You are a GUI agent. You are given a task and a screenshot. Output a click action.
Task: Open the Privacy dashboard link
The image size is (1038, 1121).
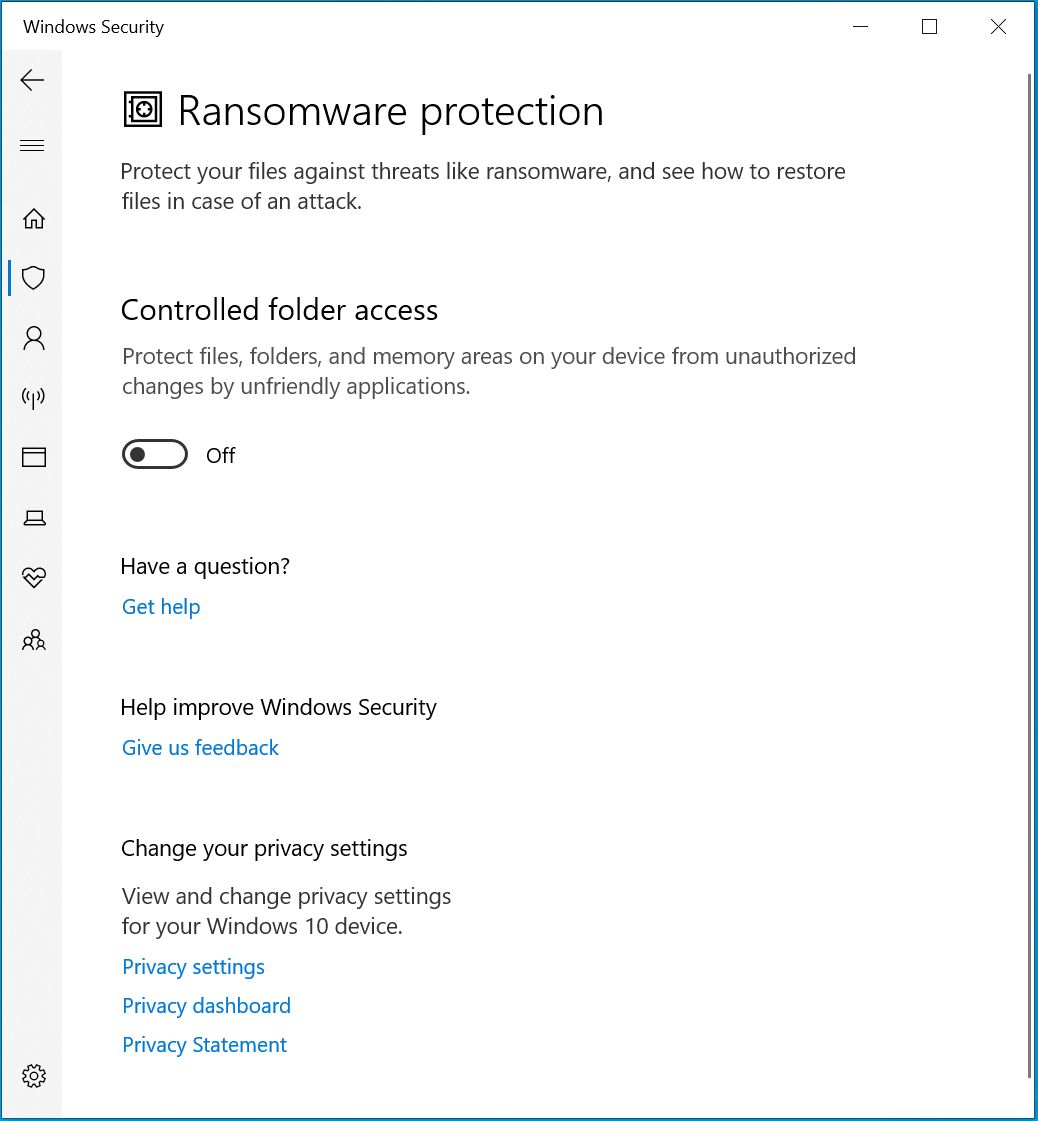tap(206, 1006)
